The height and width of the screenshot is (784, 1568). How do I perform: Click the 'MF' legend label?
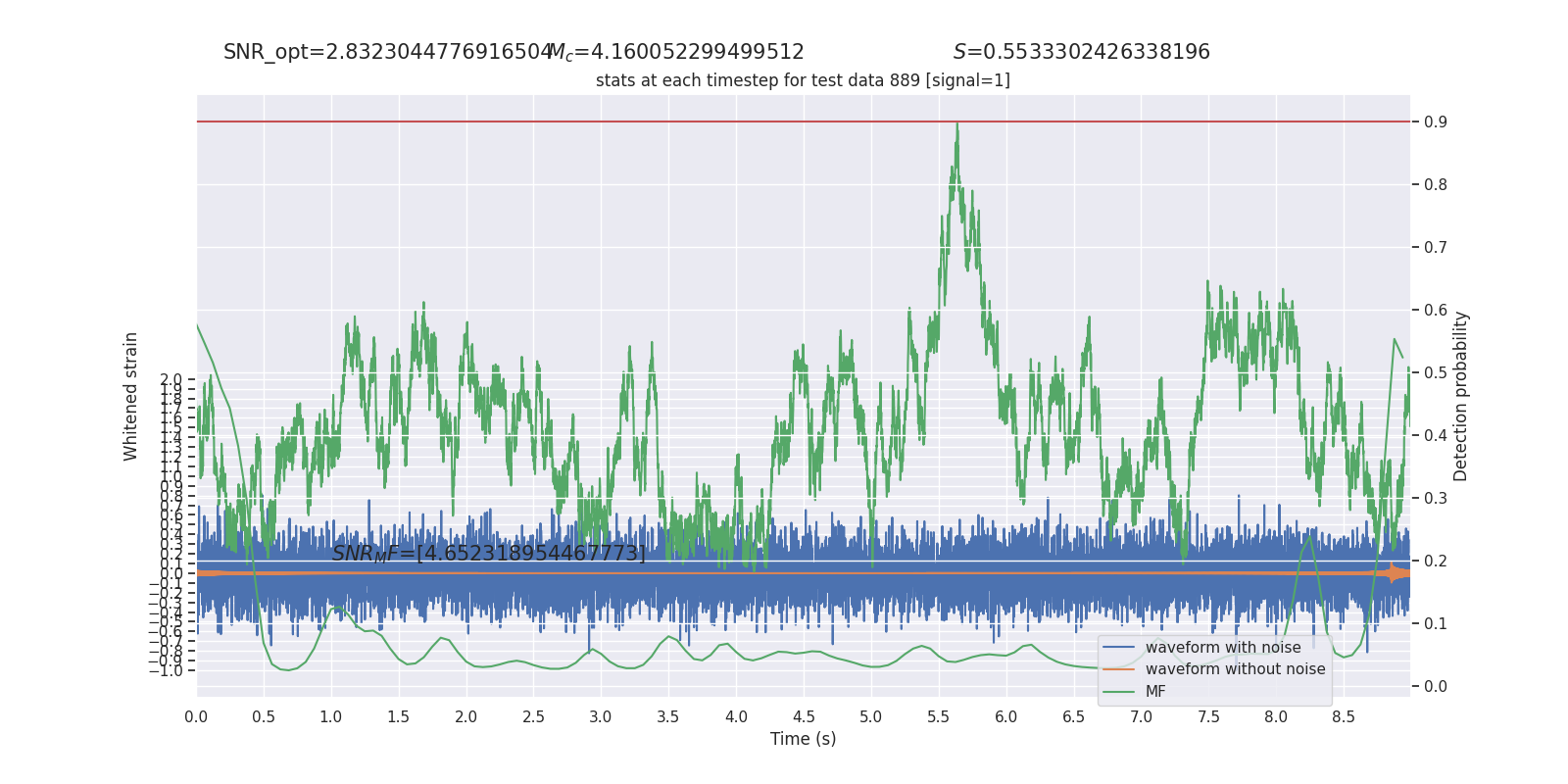[1155, 692]
